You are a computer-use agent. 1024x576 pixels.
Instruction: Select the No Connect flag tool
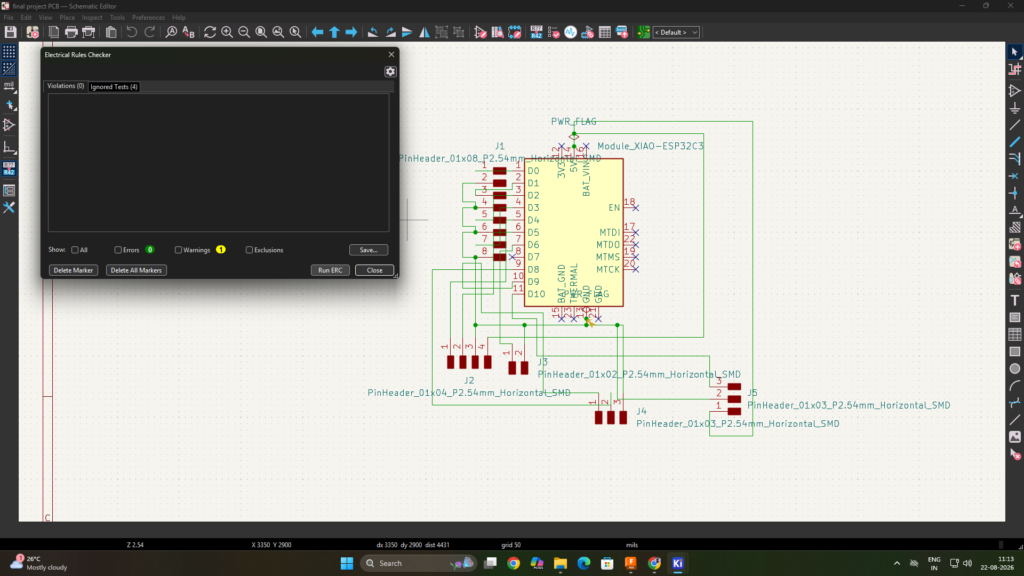tap(1015, 176)
